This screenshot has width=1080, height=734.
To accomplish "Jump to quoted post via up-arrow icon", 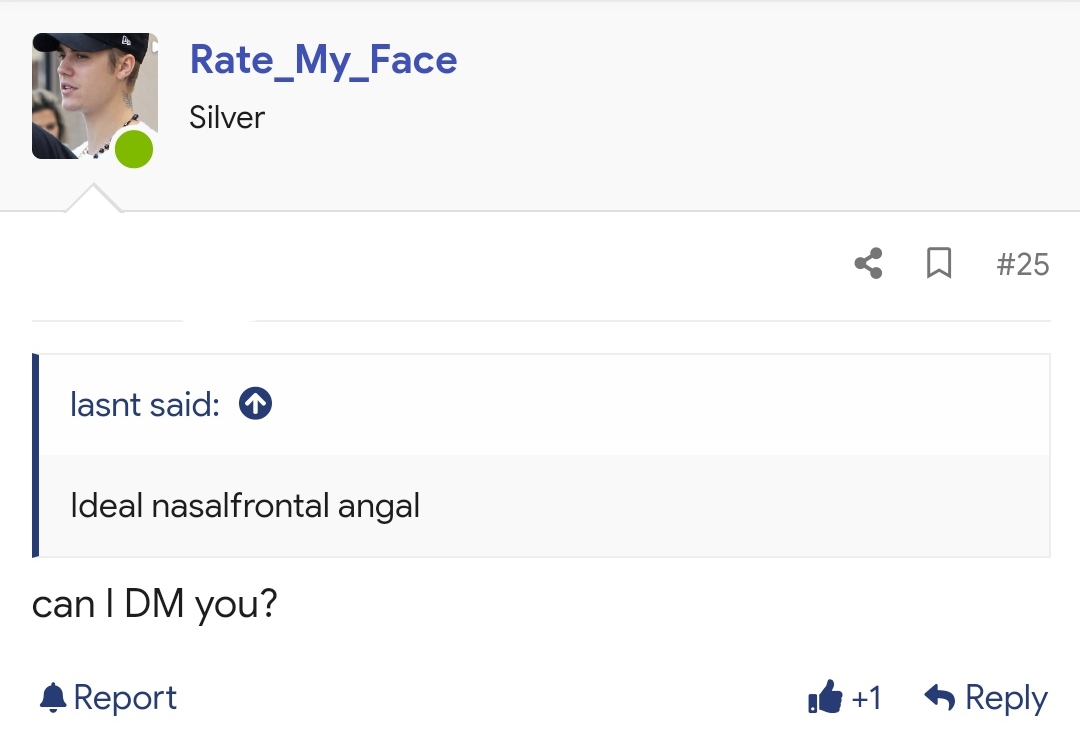I will (x=256, y=403).
